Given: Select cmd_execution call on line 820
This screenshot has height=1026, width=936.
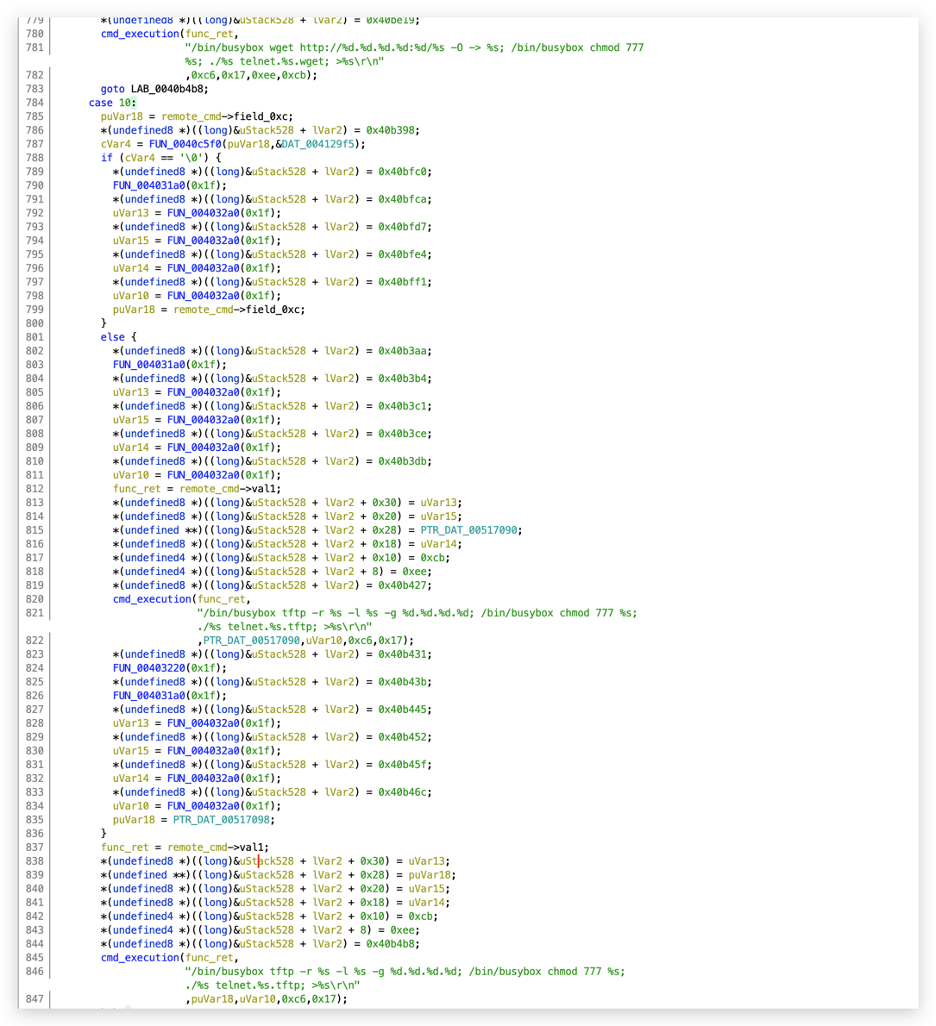Looking at the screenshot, I should (x=152, y=599).
